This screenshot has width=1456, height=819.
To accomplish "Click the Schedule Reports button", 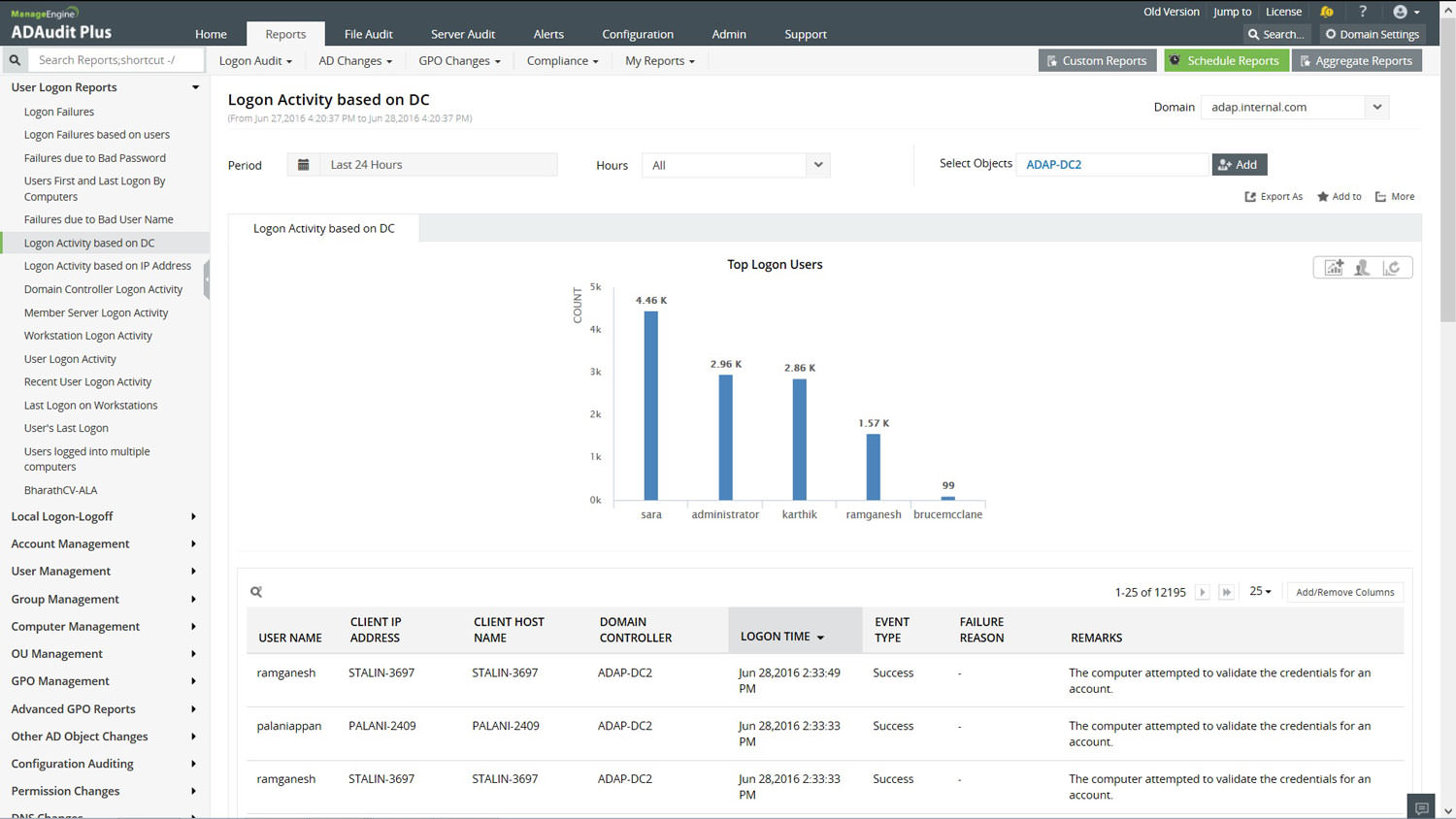I will point(1225,60).
